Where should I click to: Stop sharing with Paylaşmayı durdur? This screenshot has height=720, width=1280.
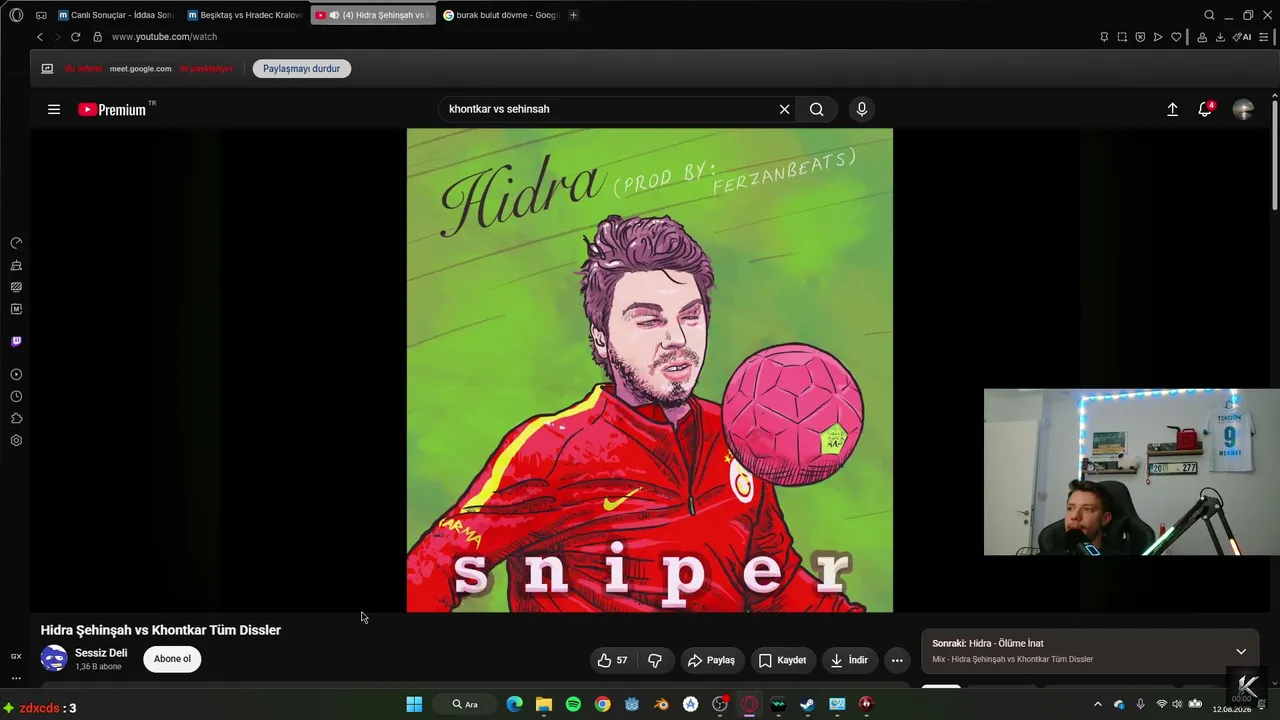(302, 69)
